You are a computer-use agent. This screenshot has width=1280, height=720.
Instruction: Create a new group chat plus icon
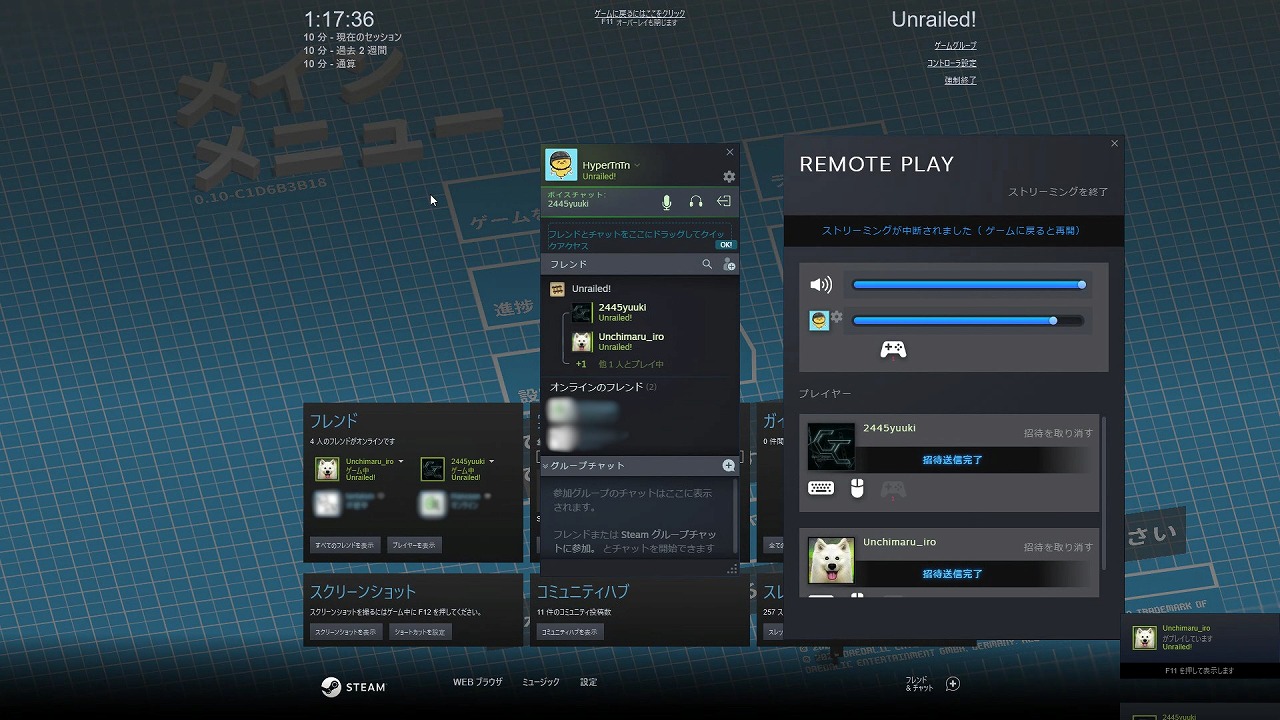(x=728, y=465)
